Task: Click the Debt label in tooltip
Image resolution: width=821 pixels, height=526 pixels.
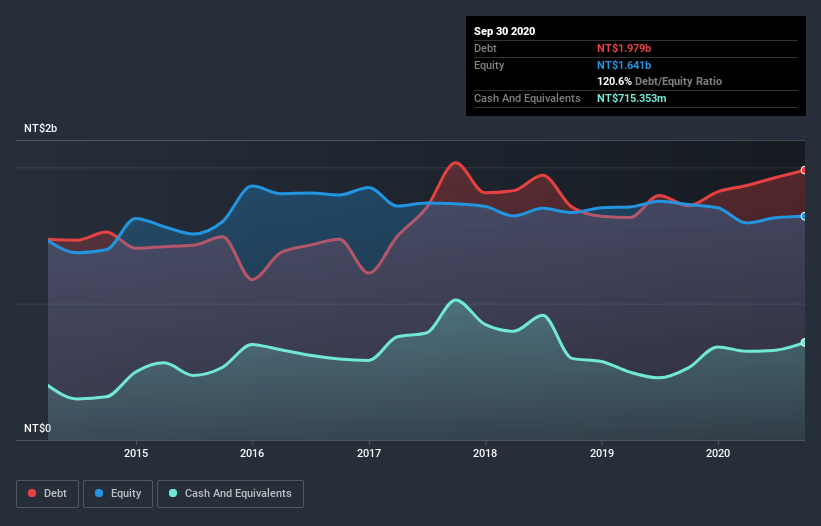Action: point(485,48)
